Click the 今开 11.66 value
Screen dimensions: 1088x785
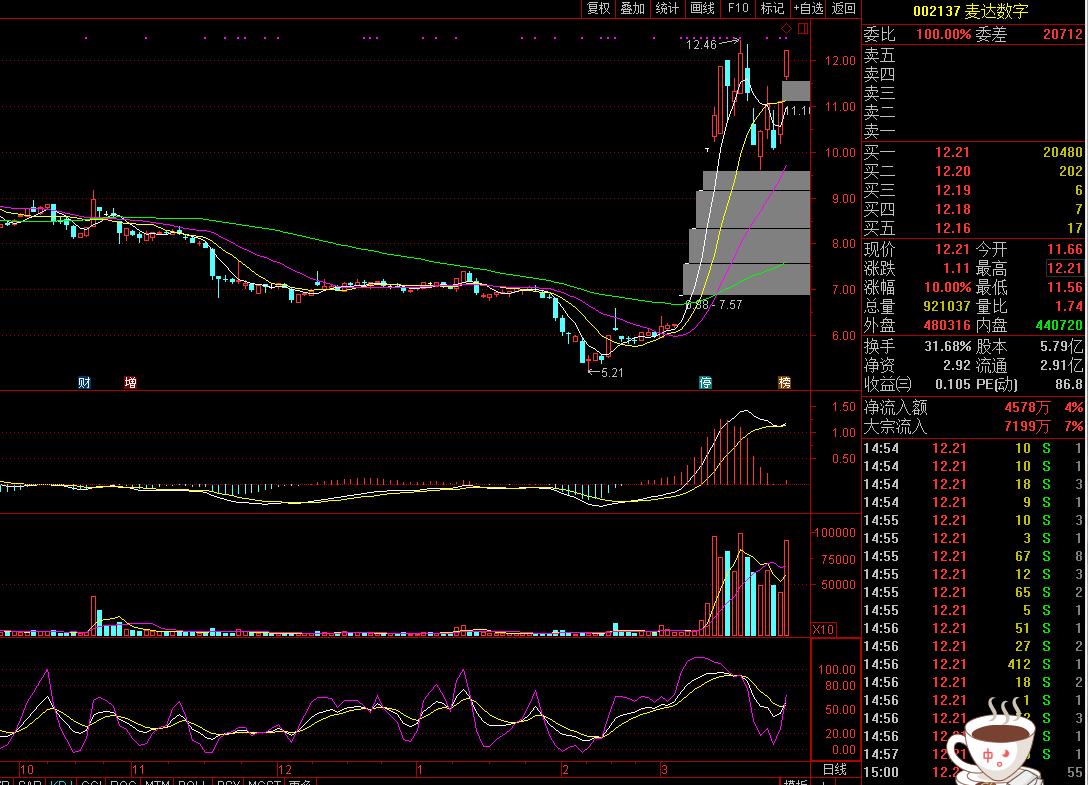(x=1064, y=249)
